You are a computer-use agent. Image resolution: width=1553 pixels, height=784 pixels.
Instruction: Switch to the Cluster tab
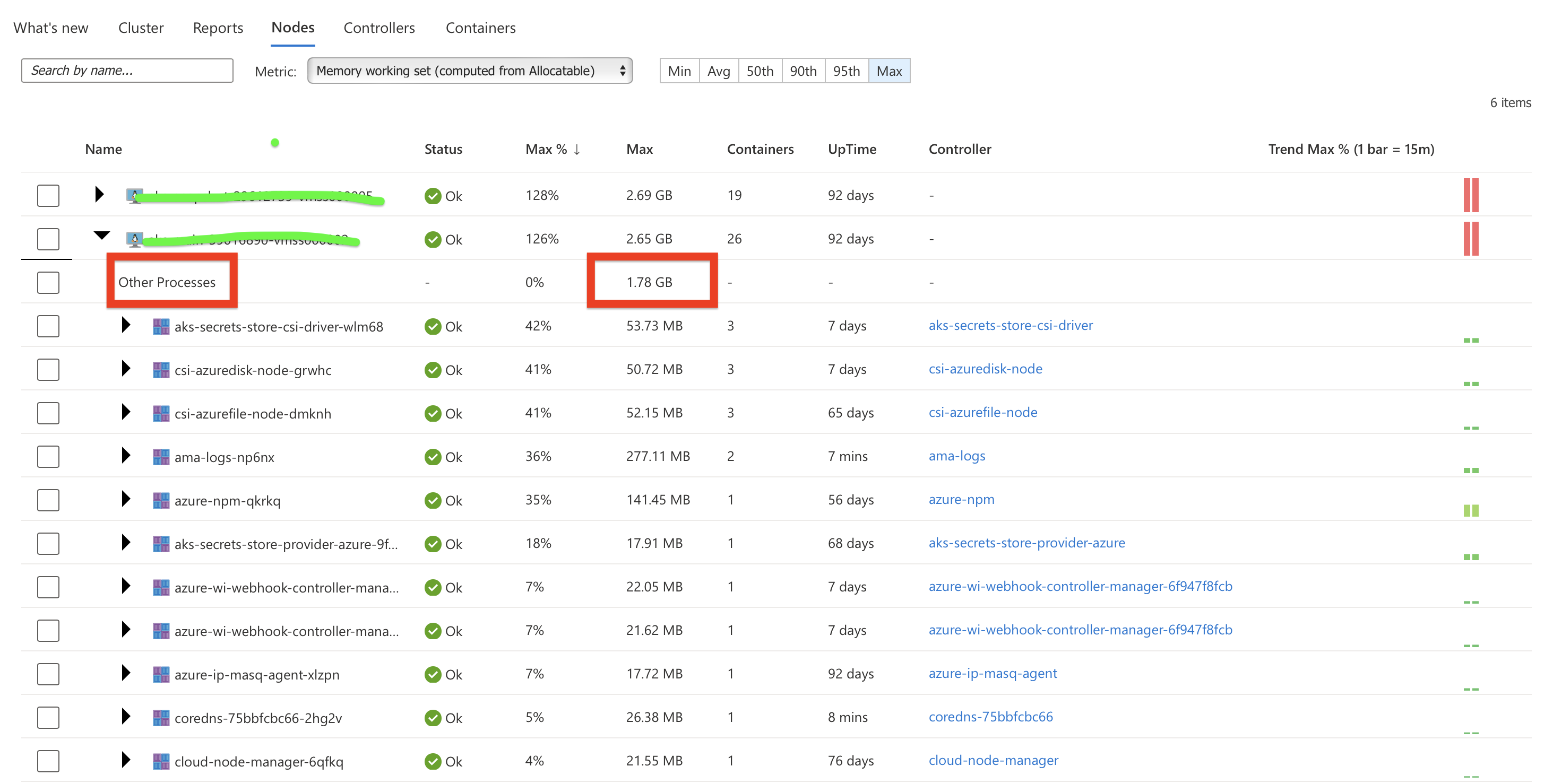tap(141, 28)
